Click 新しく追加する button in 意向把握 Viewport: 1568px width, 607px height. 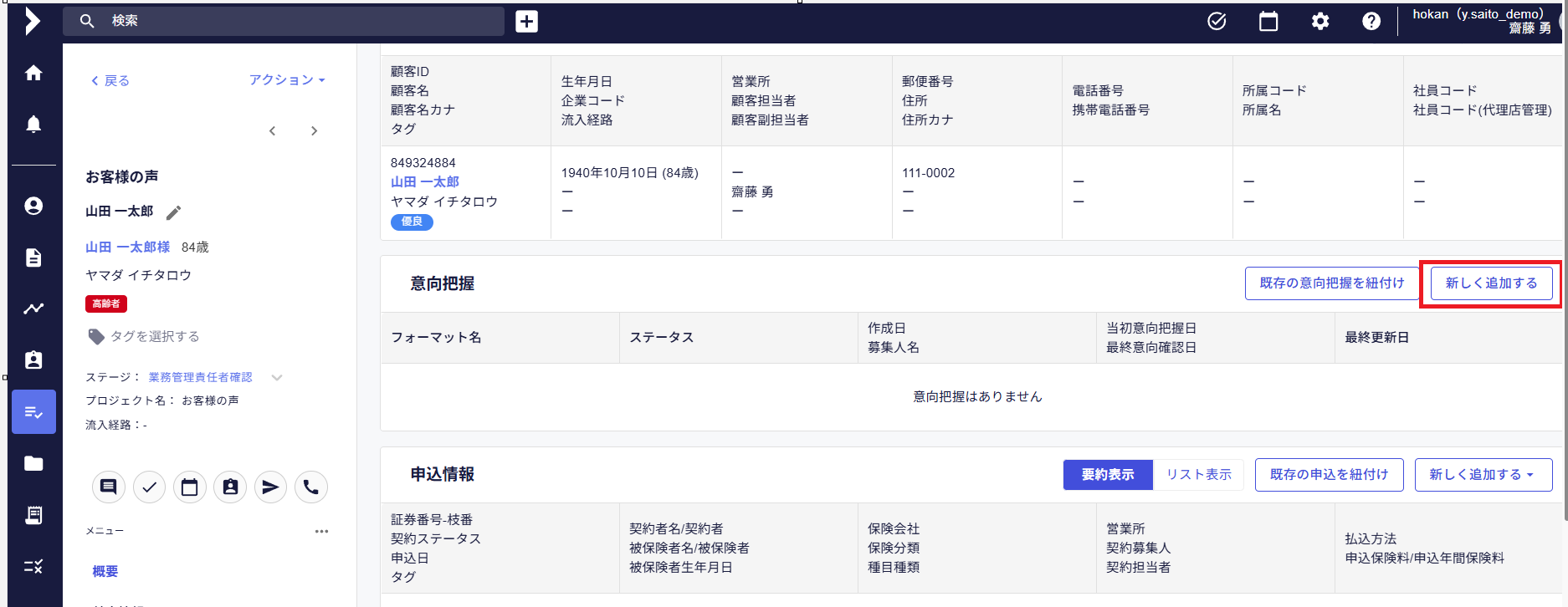1491,283
